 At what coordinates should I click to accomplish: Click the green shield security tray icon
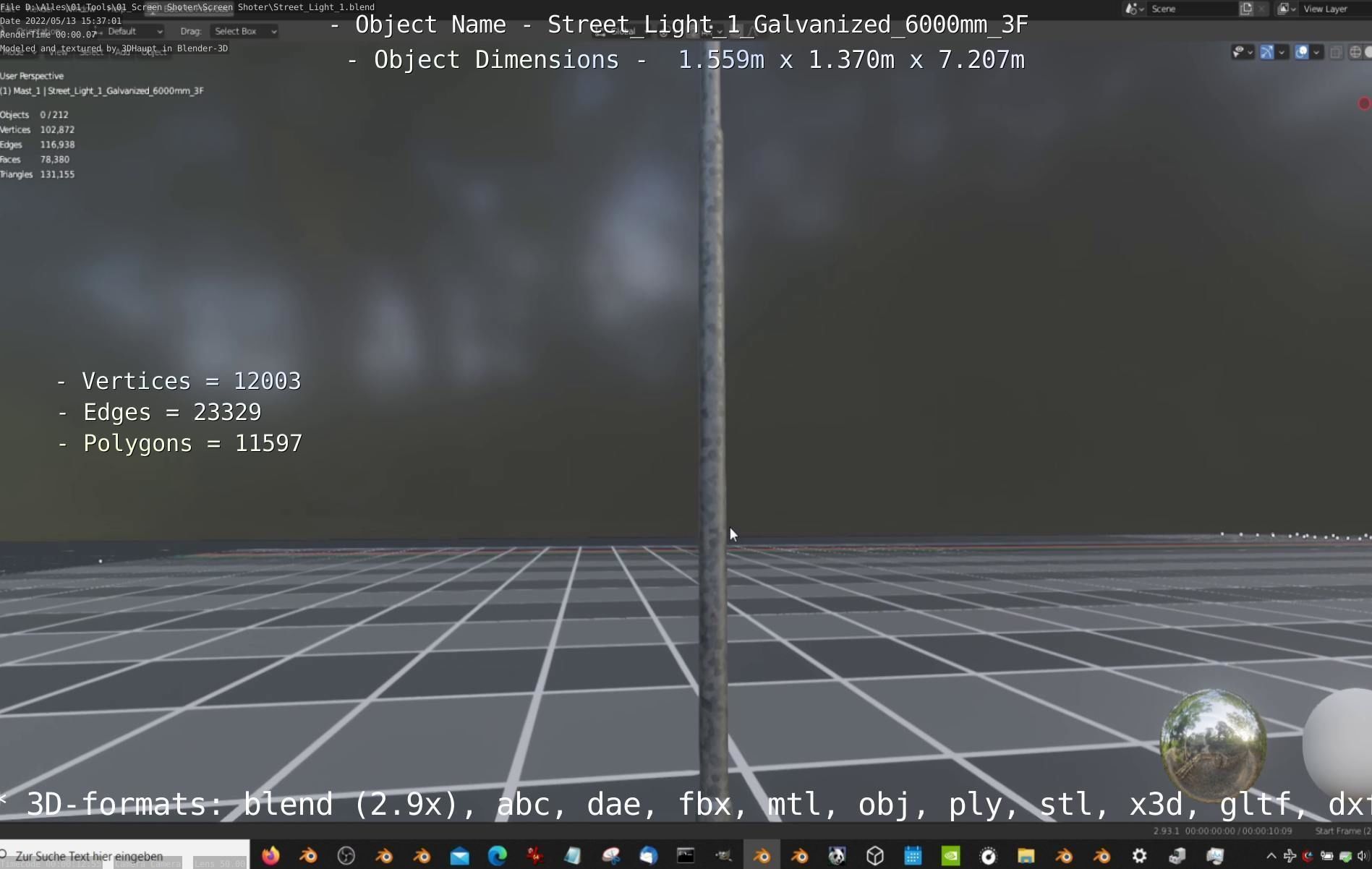click(x=1345, y=856)
